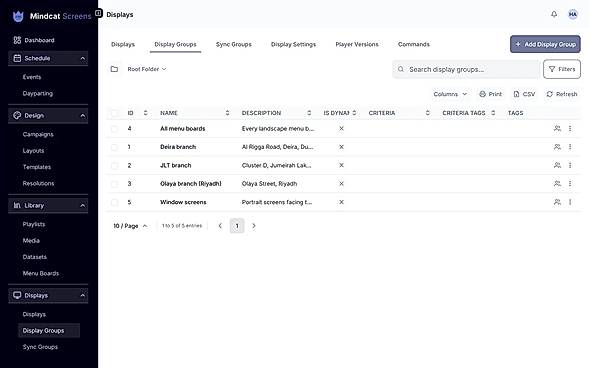
Task: Click the Mindcat Screens logo icon
Action: [18, 16]
